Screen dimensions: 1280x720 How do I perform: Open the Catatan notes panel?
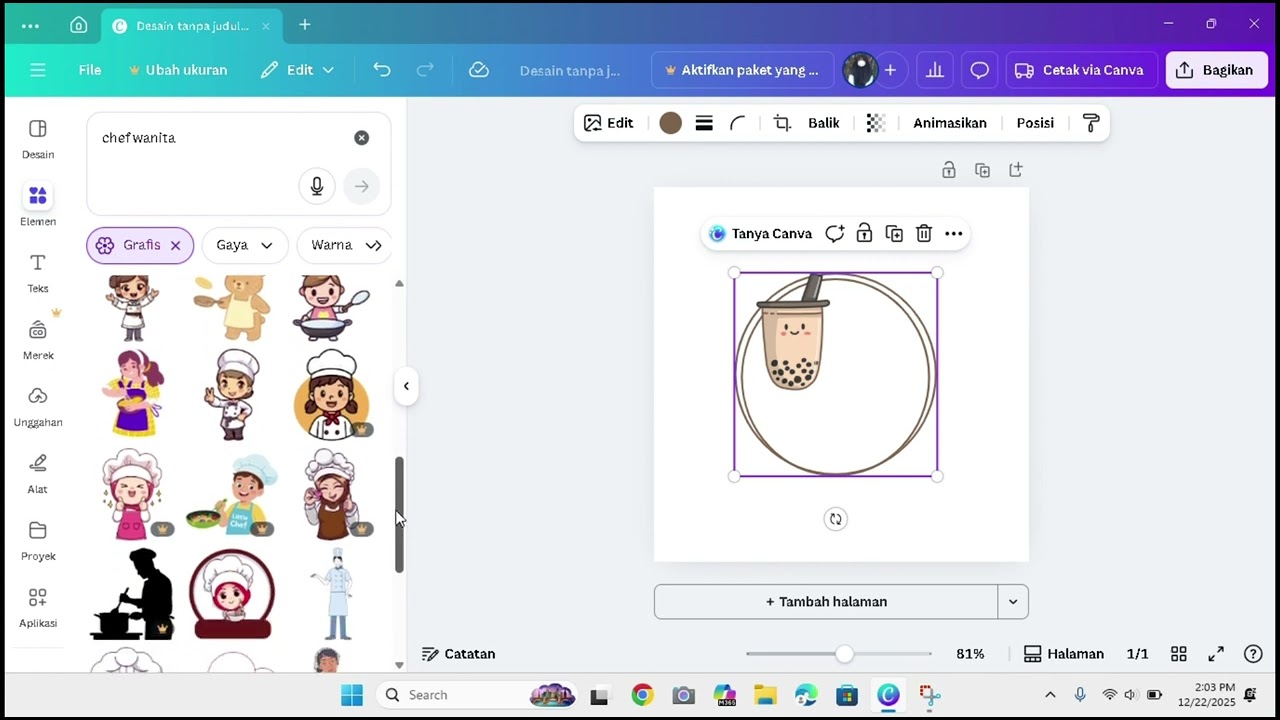pos(459,654)
